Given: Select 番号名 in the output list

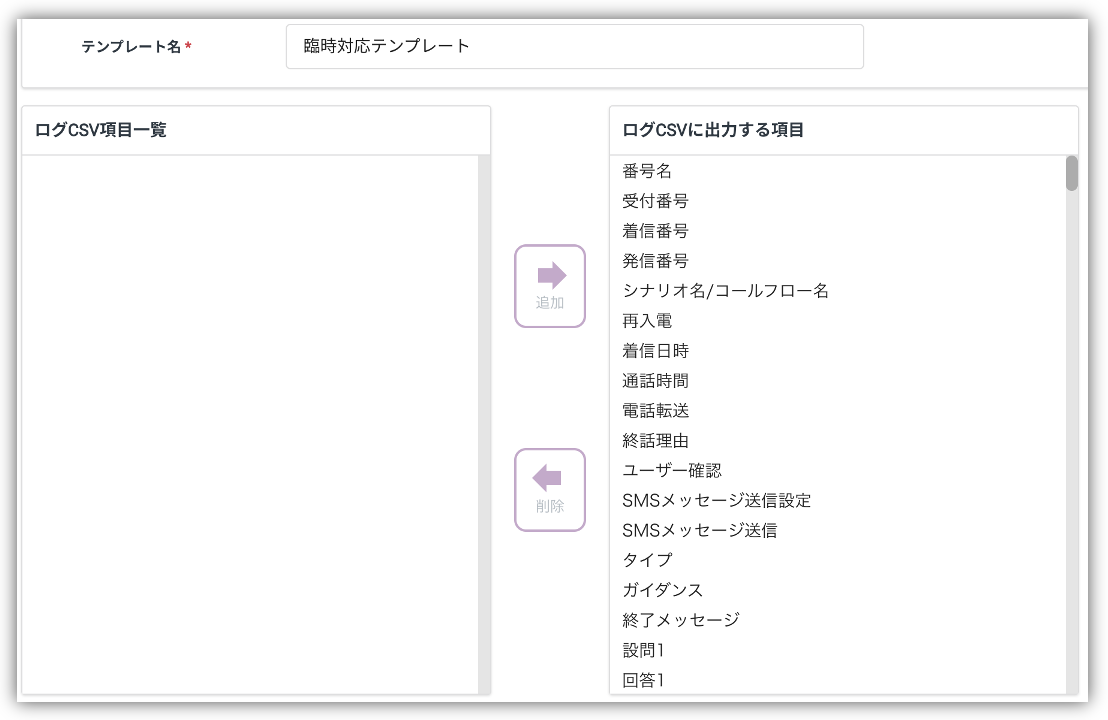Looking at the screenshot, I should coord(647,172).
